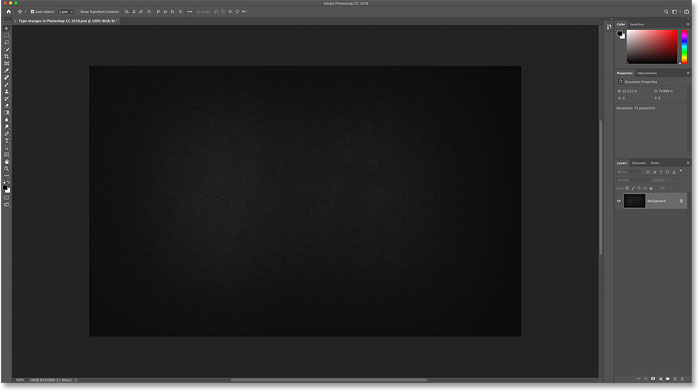Open the search icon at top right
The width and height of the screenshot is (700, 392).
(666, 12)
